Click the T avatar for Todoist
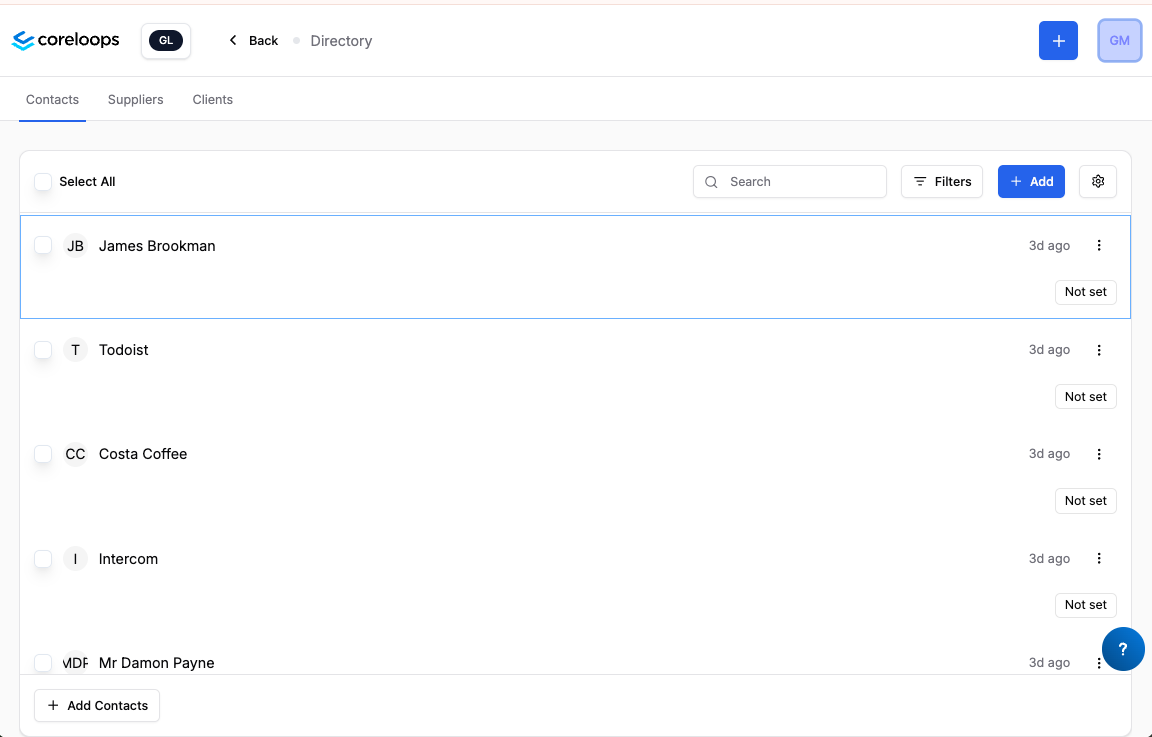The height and width of the screenshot is (737, 1152). tap(75, 350)
